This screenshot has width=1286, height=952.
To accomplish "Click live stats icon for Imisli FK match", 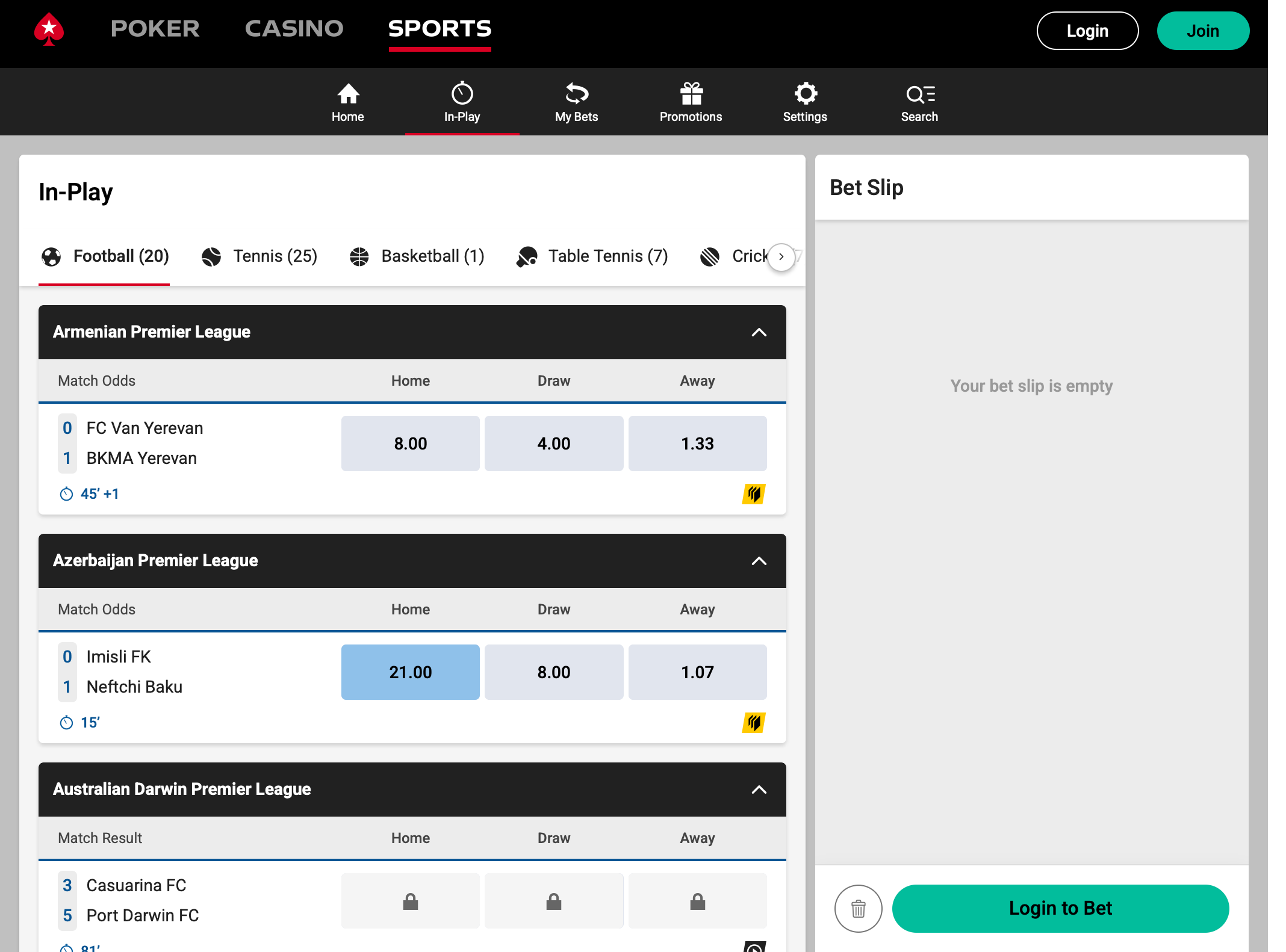I will (753, 723).
